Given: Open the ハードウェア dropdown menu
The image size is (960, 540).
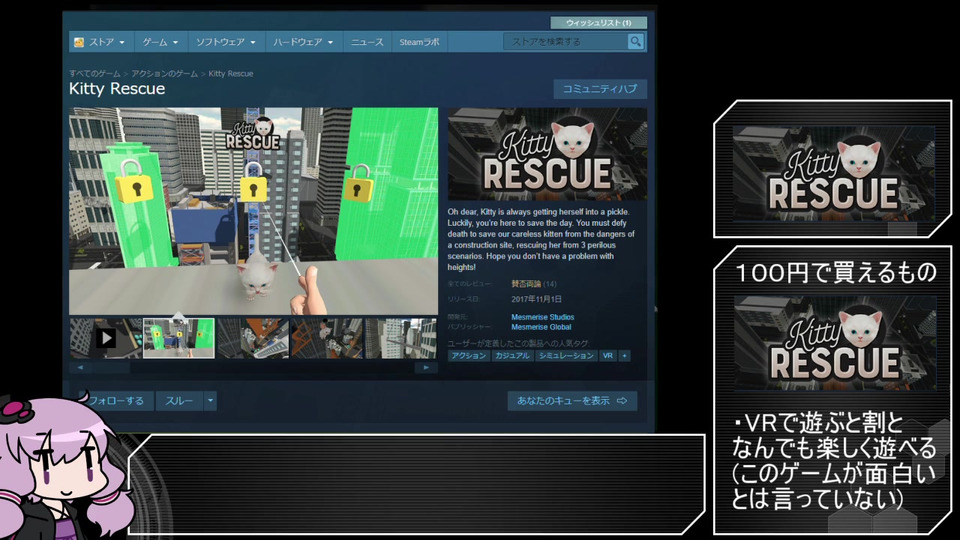Looking at the screenshot, I should point(302,42).
